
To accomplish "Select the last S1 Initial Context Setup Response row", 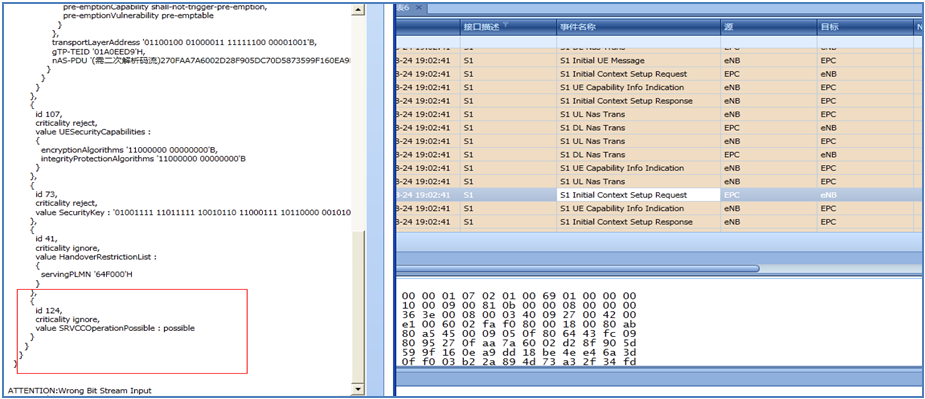I will click(x=660, y=222).
